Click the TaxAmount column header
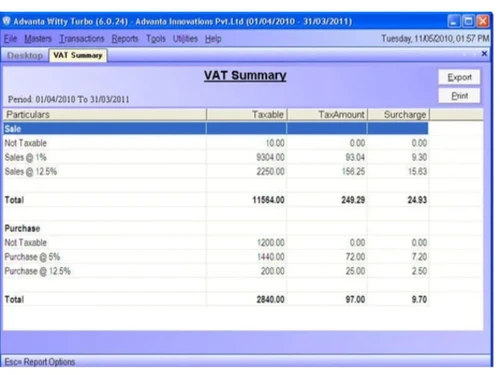The image size is (500, 375). 327,115
